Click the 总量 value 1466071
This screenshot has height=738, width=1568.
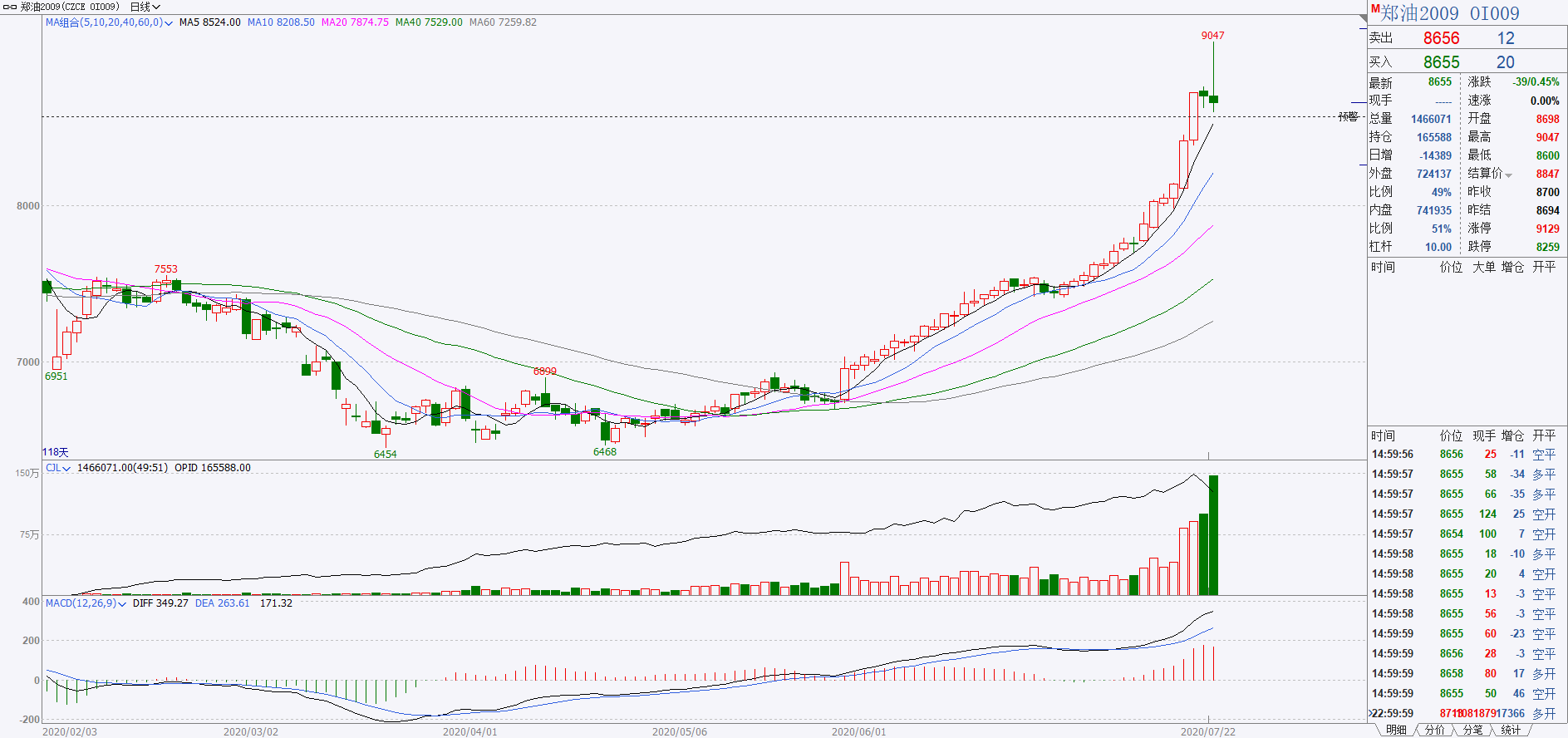[x=1431, y=119]
